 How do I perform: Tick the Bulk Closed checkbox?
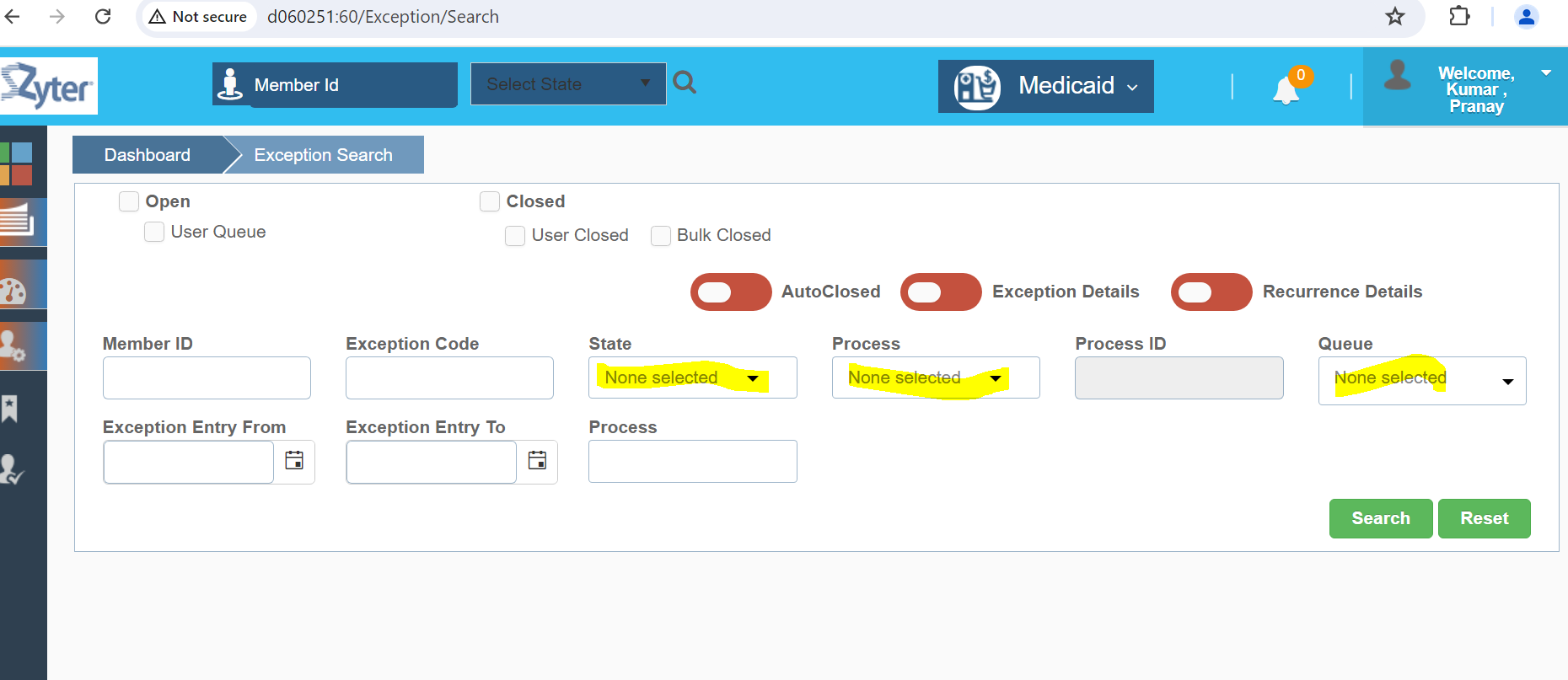point(661,236)
